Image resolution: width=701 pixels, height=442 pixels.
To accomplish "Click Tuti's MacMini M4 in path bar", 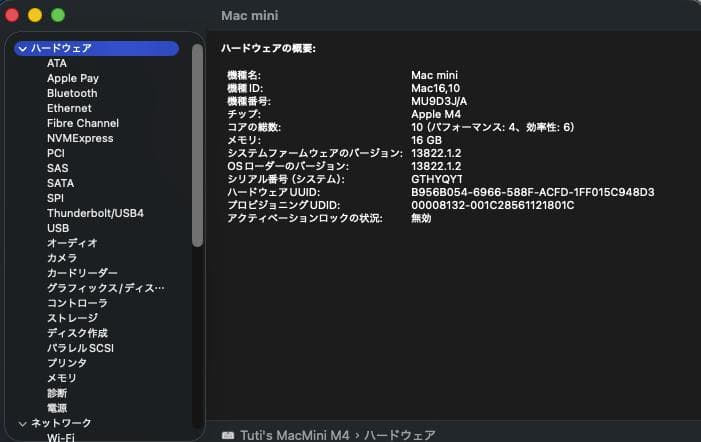I will click(x=295, y=435).
